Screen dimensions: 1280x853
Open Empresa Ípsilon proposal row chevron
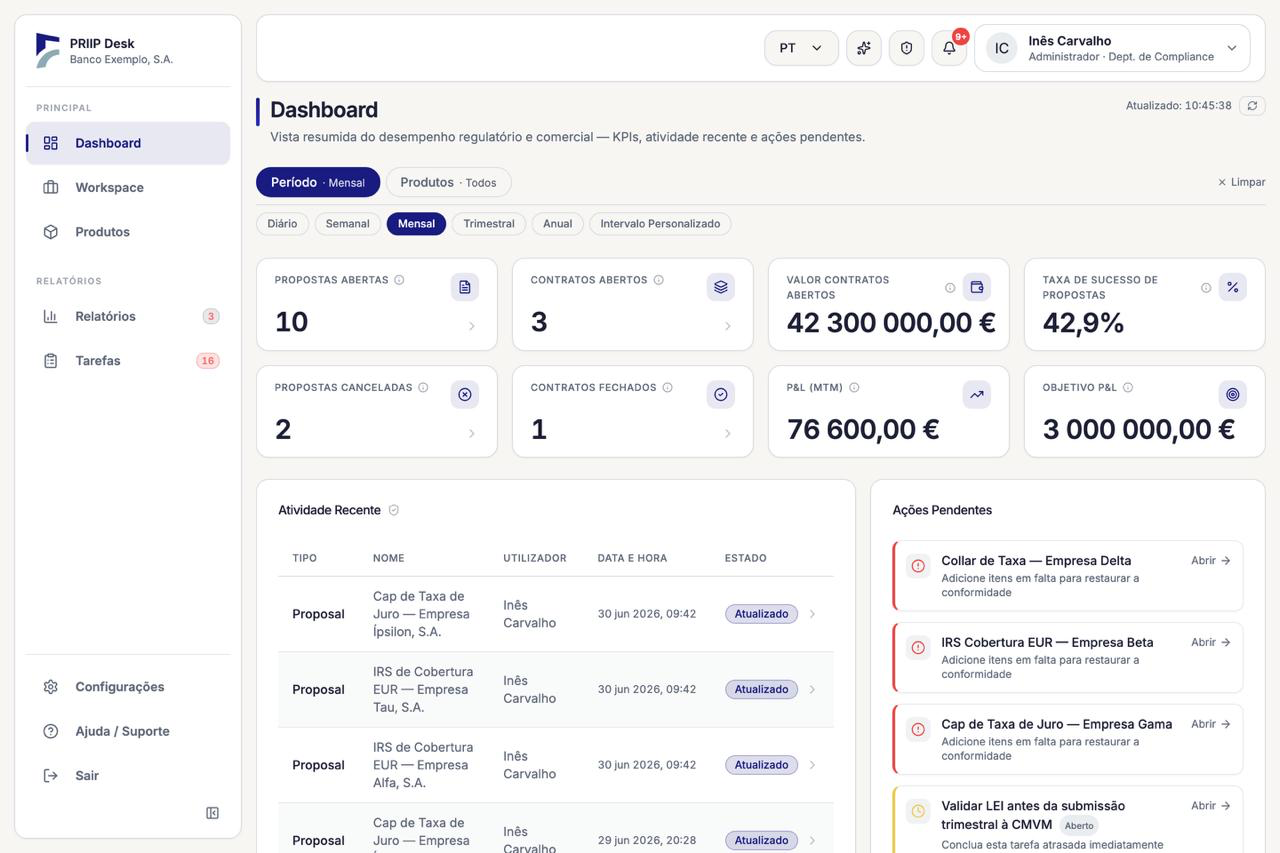pos(812,614)
